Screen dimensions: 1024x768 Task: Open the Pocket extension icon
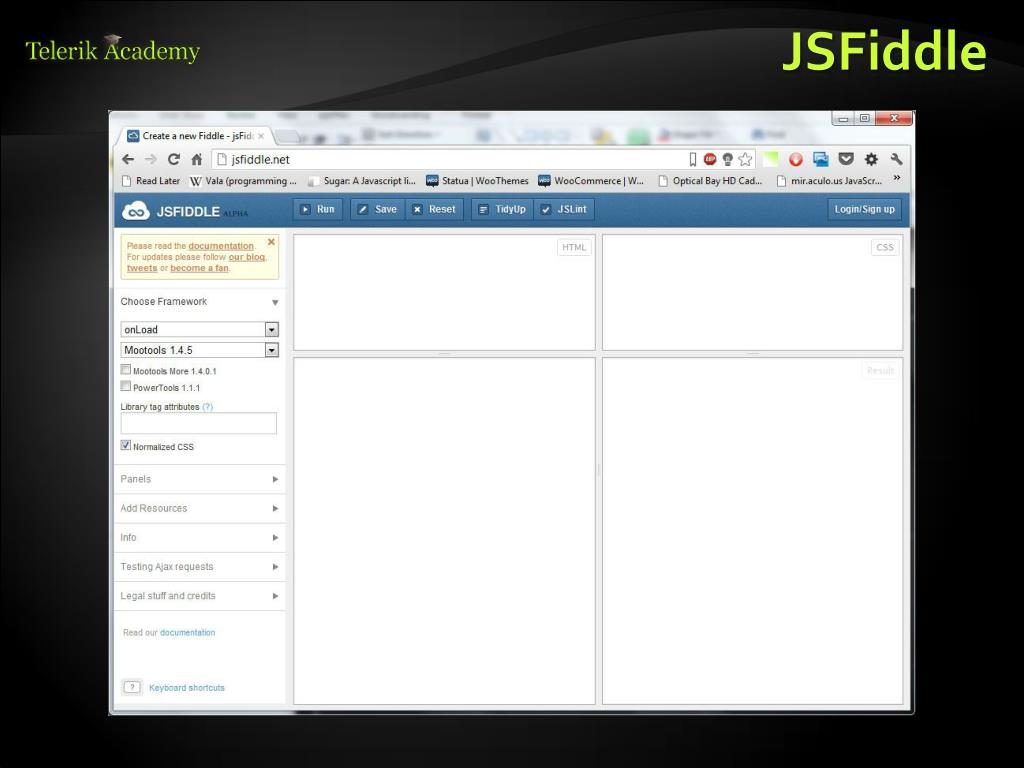coord(846,159)
